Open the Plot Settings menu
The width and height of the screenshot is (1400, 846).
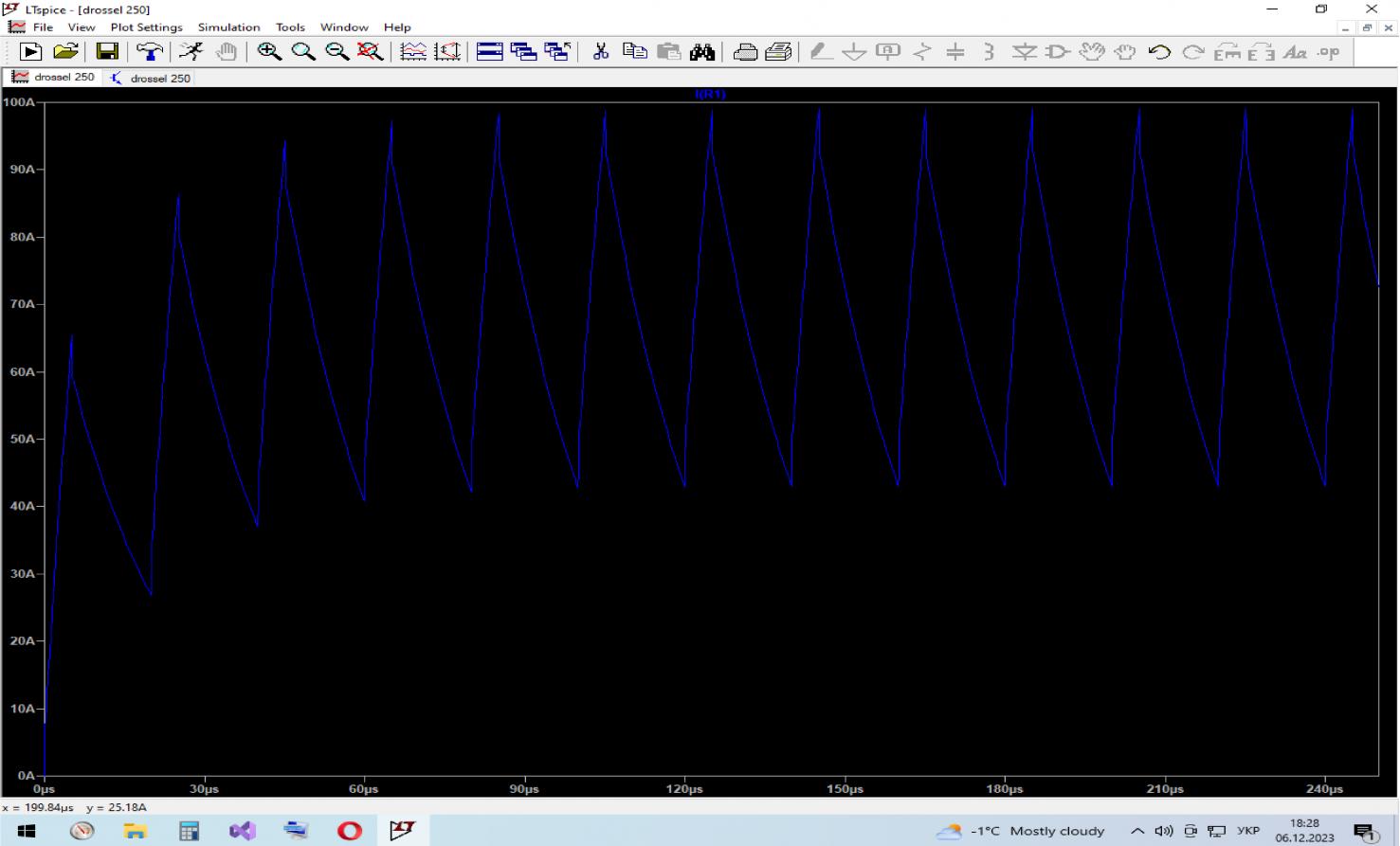click(146, 27)
